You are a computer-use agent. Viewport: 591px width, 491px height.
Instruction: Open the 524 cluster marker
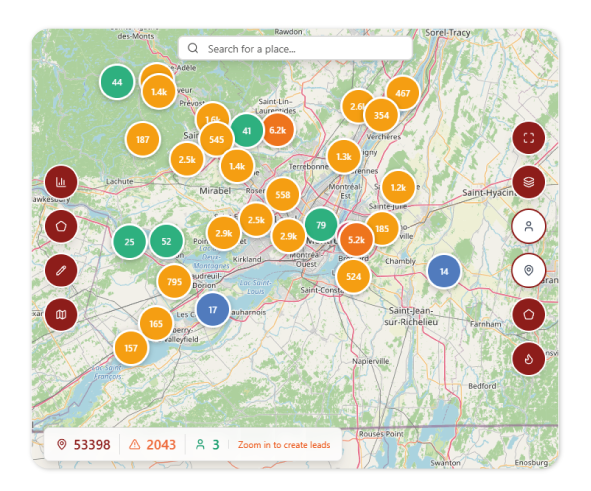(x=353, y=277)
